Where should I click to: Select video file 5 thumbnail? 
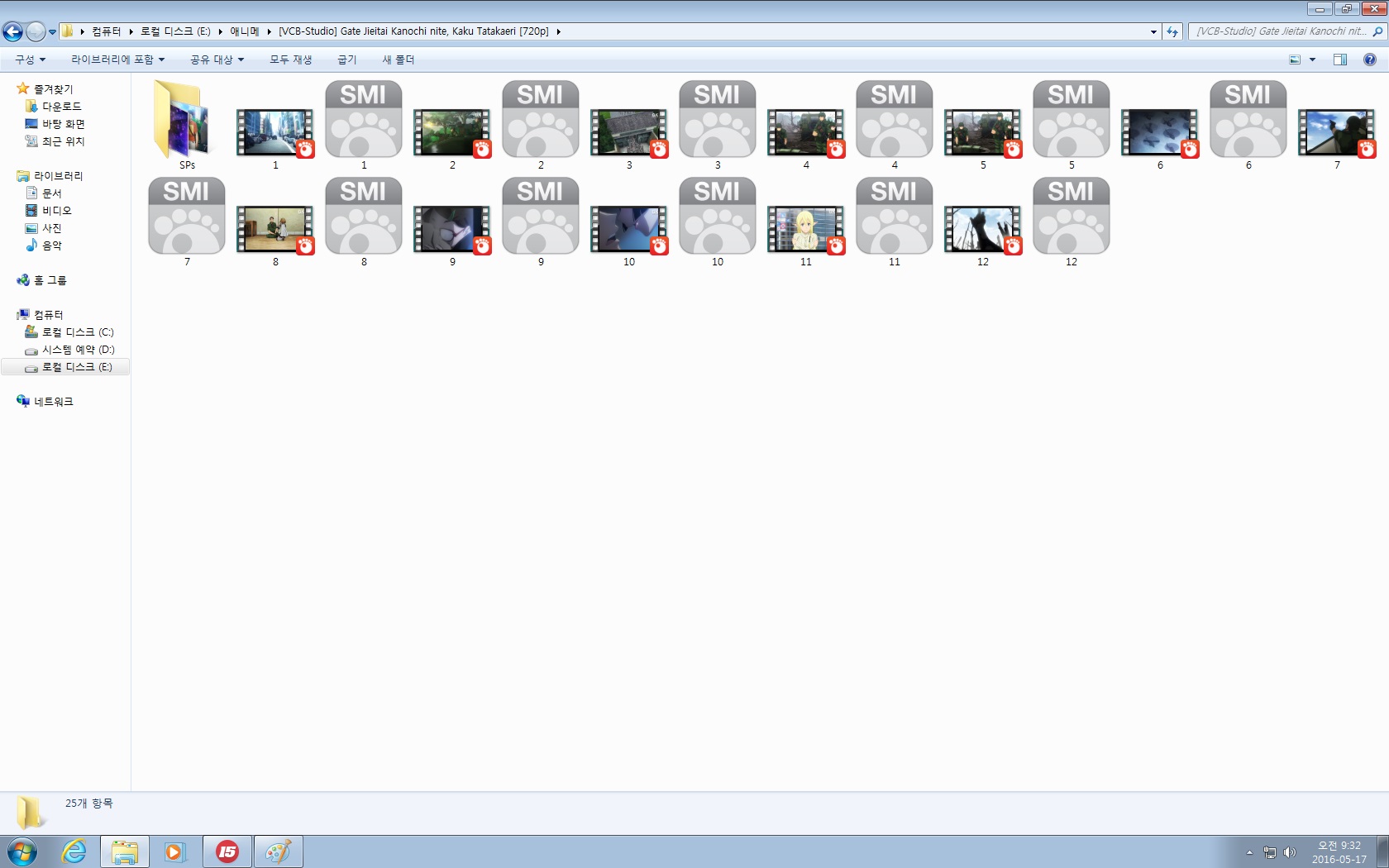pyautogui.click(x=983, y=133)
